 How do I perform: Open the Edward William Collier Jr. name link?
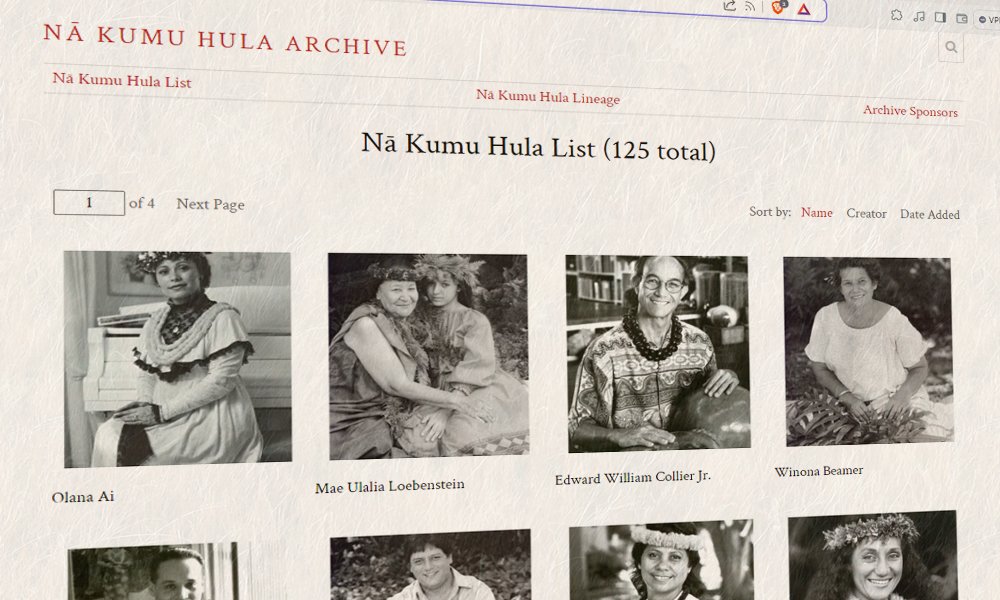633,478
